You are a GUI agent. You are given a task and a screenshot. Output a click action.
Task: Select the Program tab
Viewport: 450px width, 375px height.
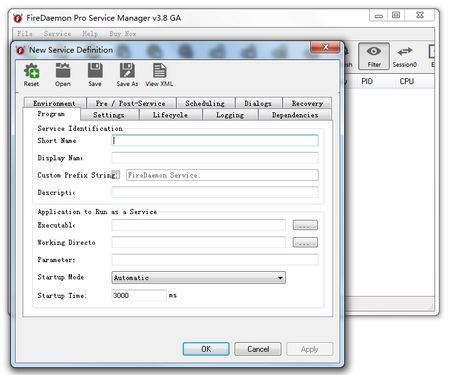coord(51,114)
